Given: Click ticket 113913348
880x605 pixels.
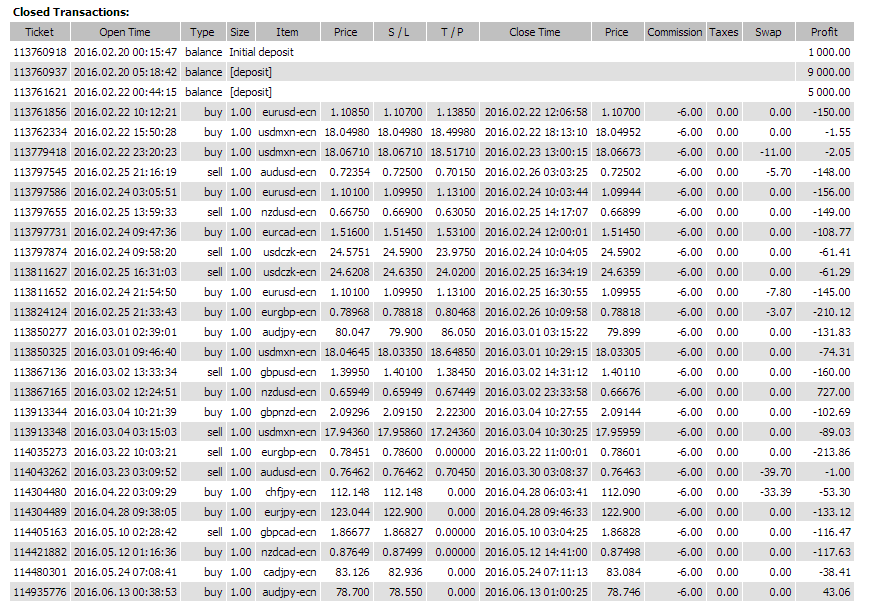Looking at the screenshot, I should click(x=40, y=432).
